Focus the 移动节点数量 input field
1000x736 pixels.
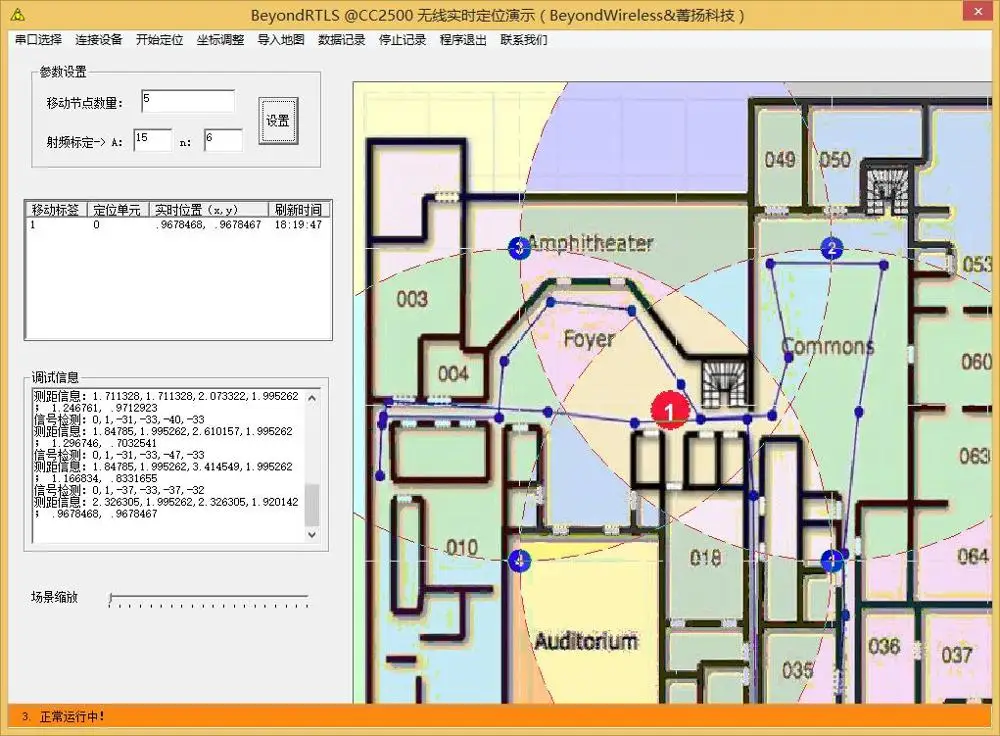coord(188,101)
